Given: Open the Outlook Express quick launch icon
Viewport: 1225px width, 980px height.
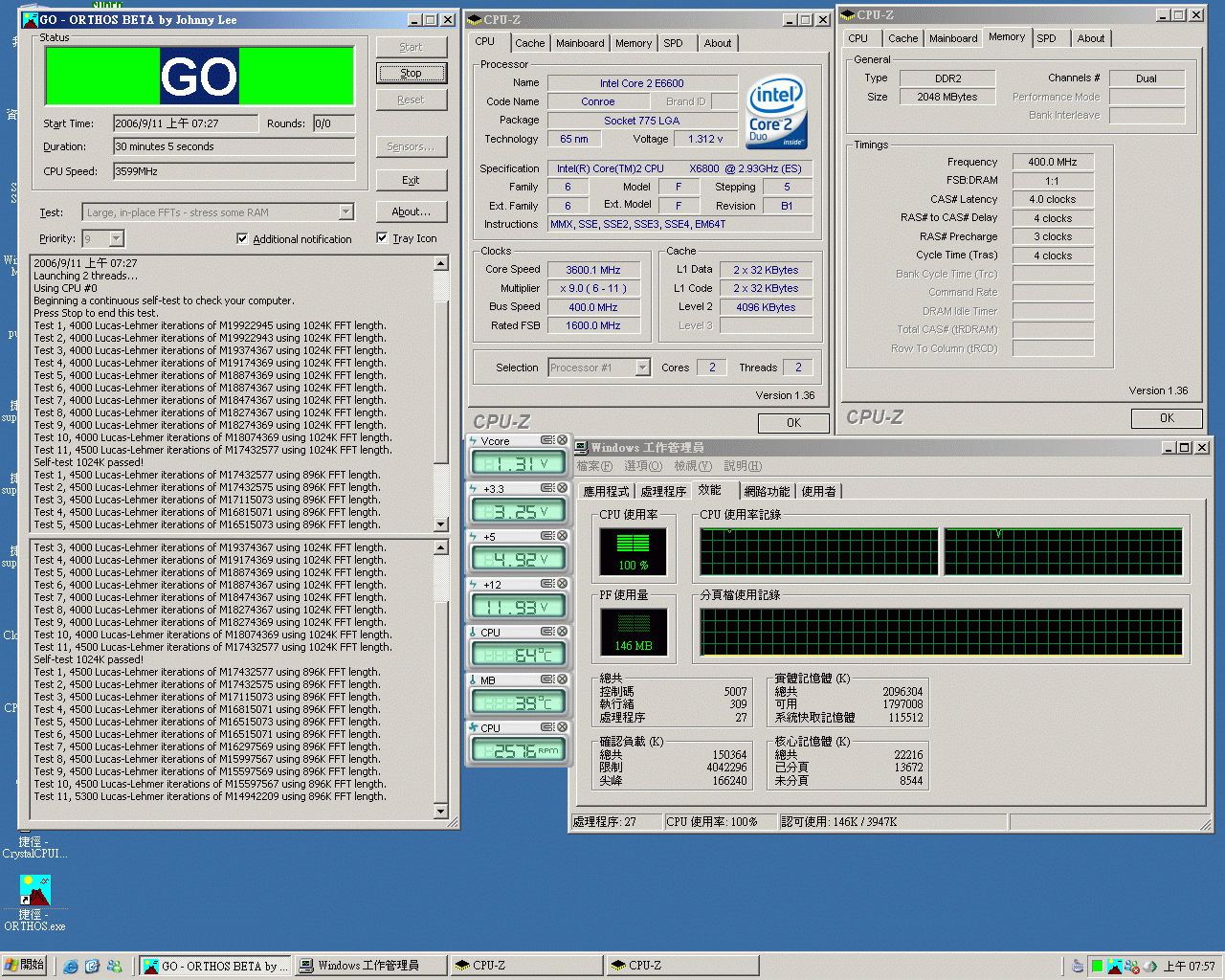Looking at the screenshot, I should click(x=92, y=966).
